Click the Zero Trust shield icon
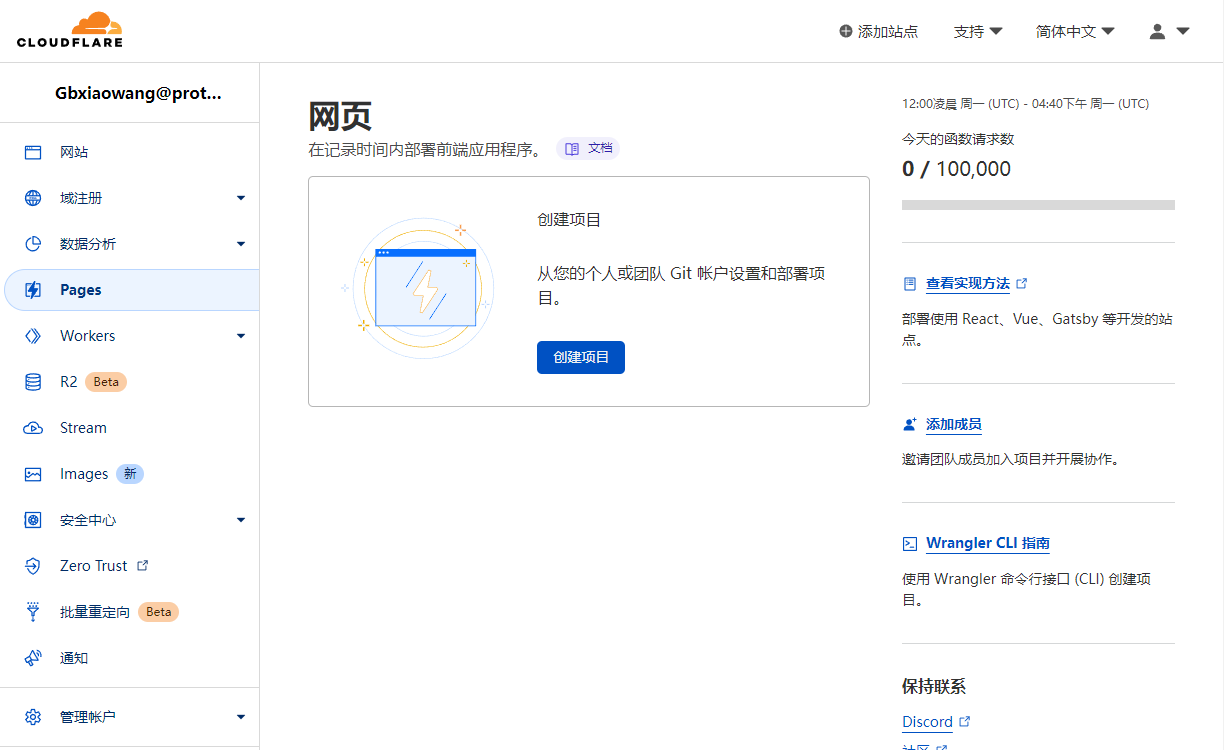1224x750 pixels. coord(33,566)
